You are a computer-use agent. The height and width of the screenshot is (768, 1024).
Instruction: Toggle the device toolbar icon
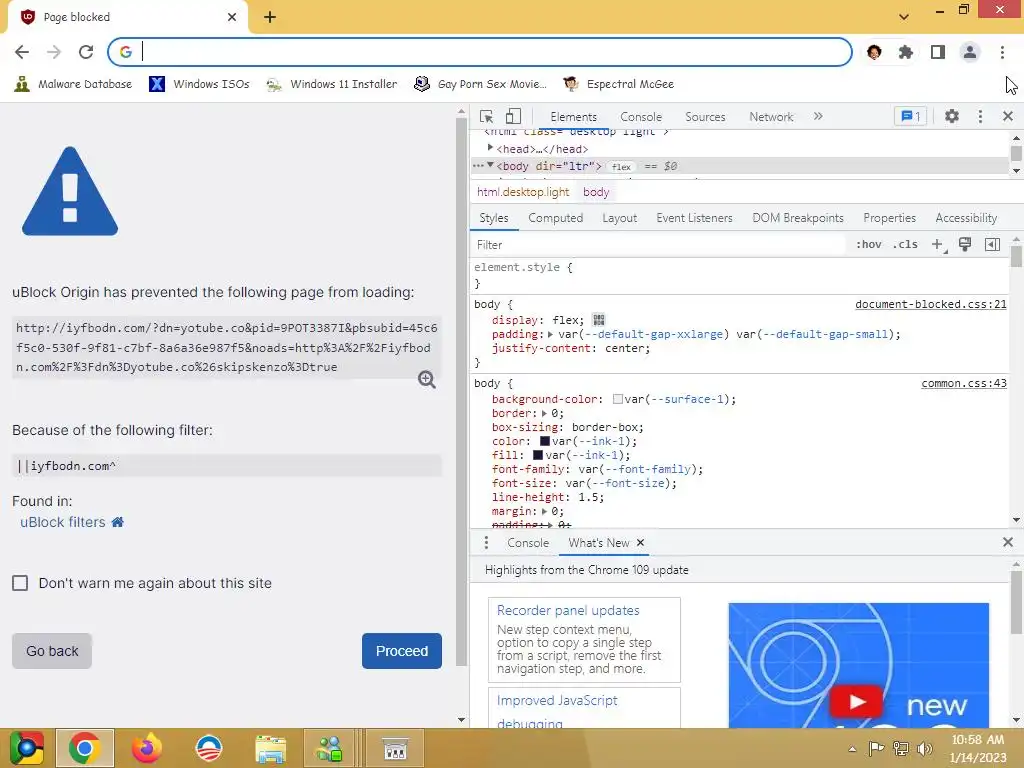(x=513, y=116)
